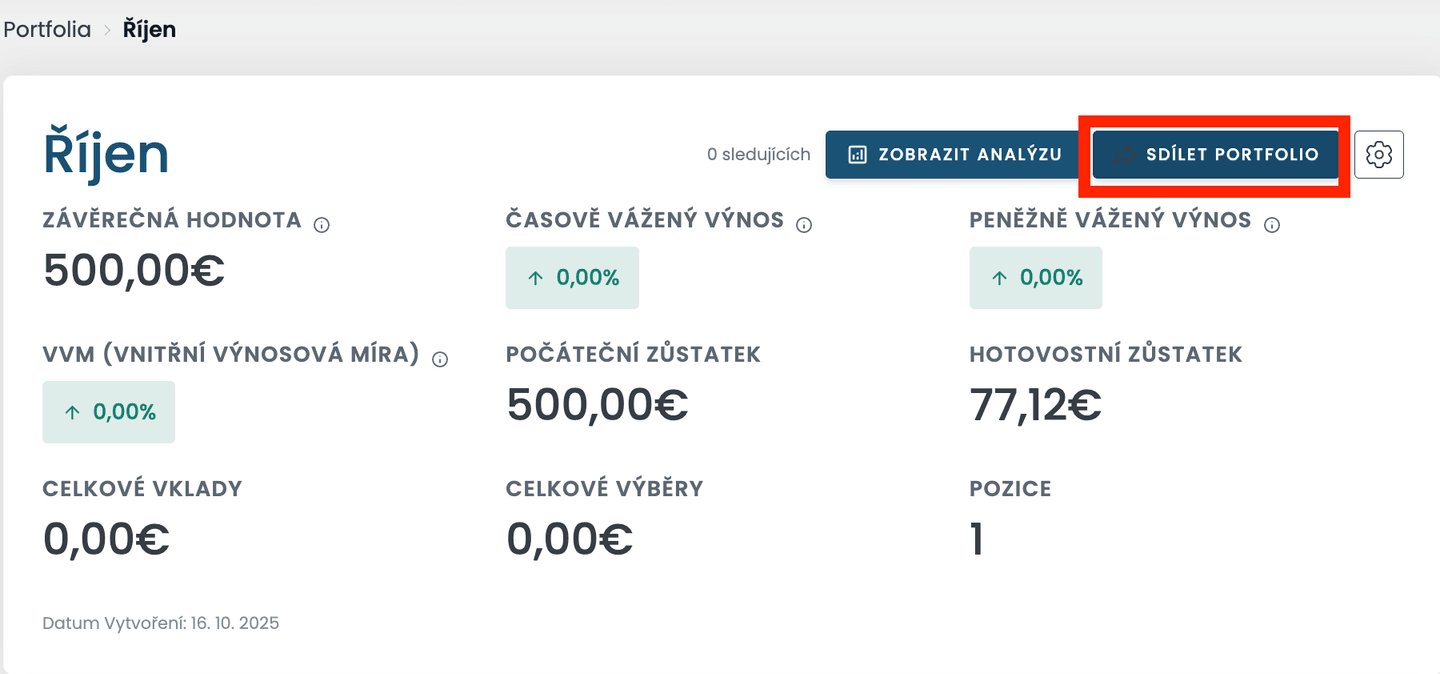Click the VVM 0,00% green badge
The width and height of the screenshot is (1440, 674).
click(x=108, y=412)
